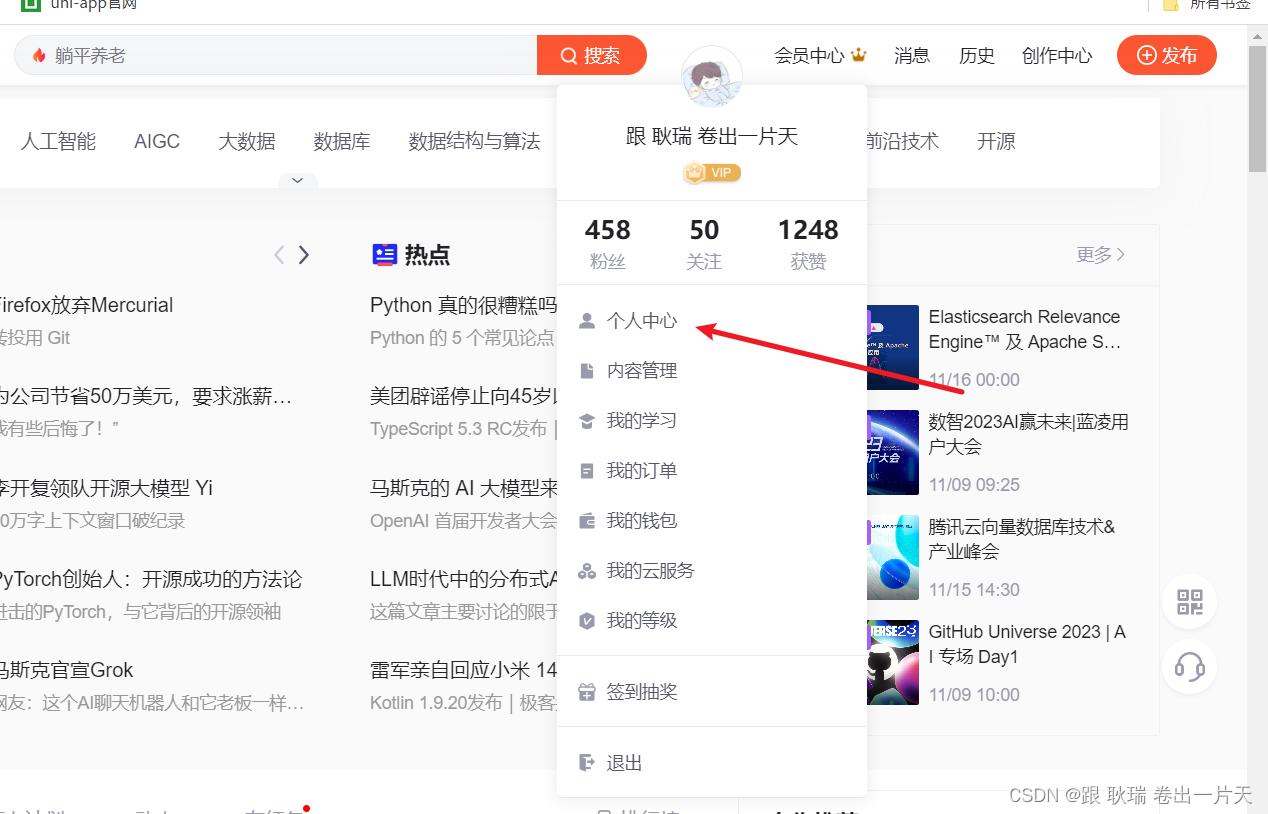Click the gift icon next to 签到抽奖
The image size is (1268, 814).
(587, 691)
